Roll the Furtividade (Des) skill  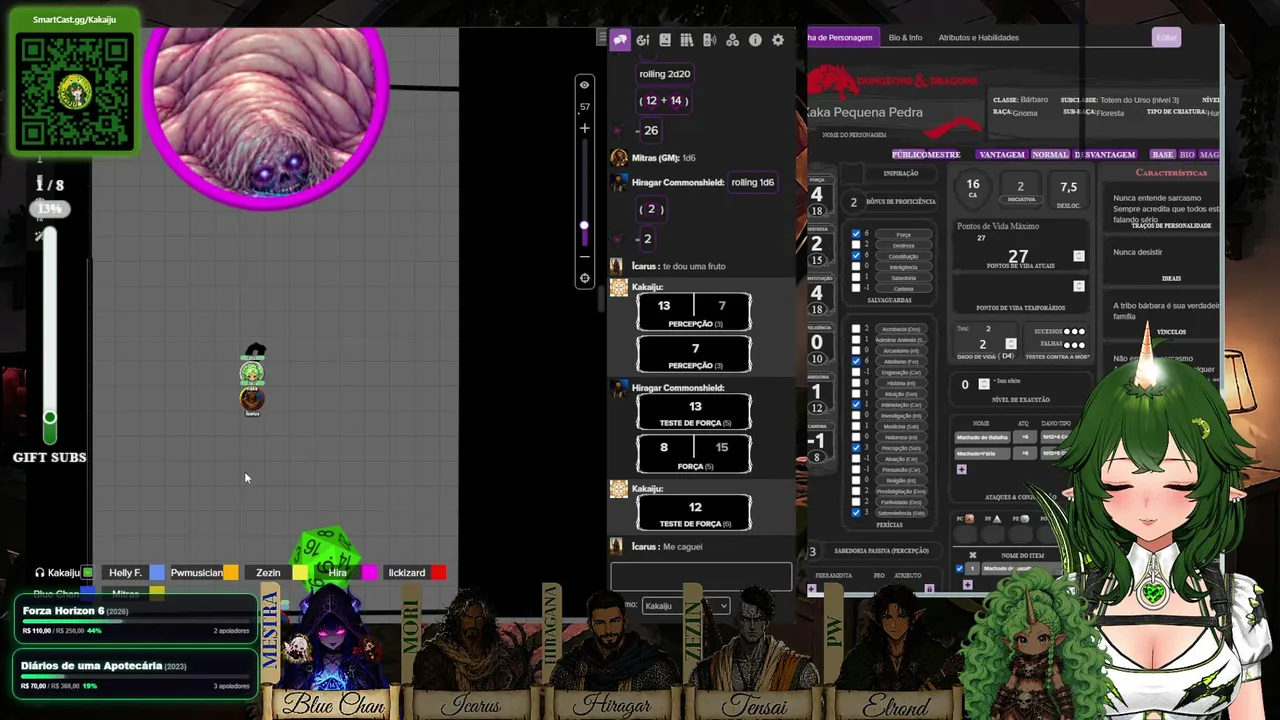pyautogui.click(x=901, y=502)
